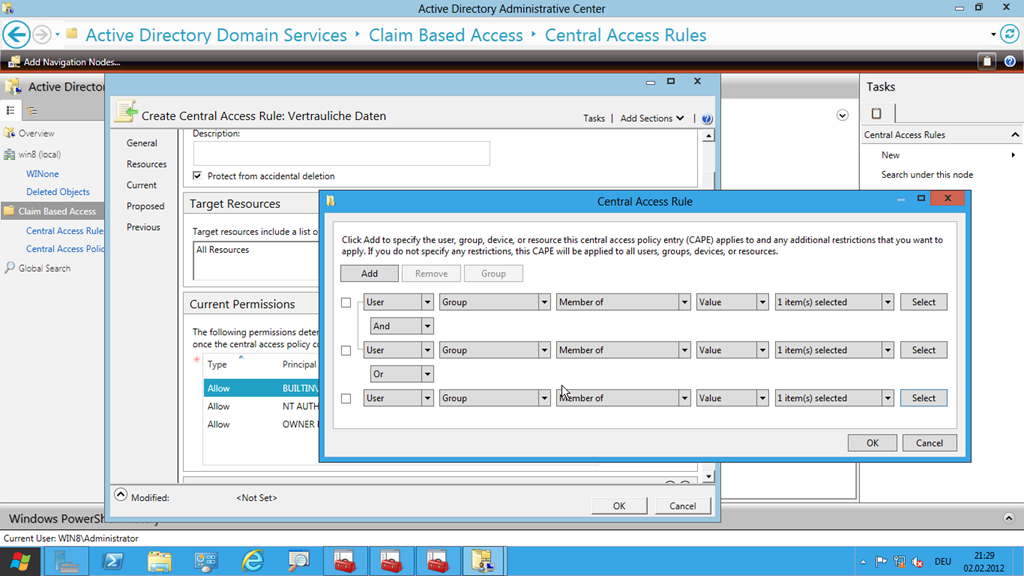The height and width of the screenshot is (576, 1024).
Task: Select Claim Based Access node
Action: [x=52, y=211]
